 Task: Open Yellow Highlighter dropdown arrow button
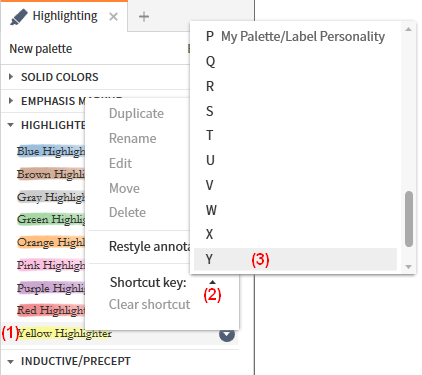[x=227, y=334]
